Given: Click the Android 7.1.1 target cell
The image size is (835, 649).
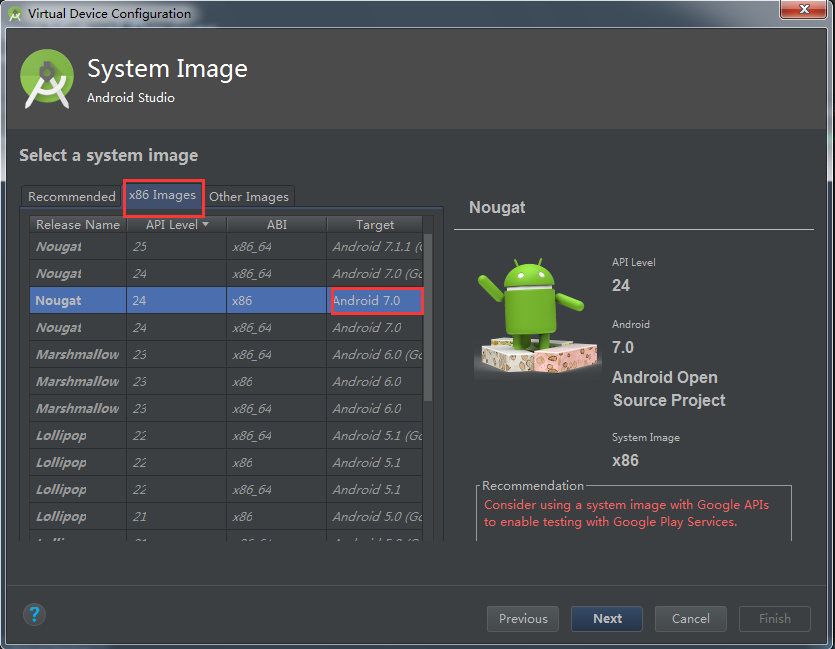Looking at the screenshot, I should 375,247.
